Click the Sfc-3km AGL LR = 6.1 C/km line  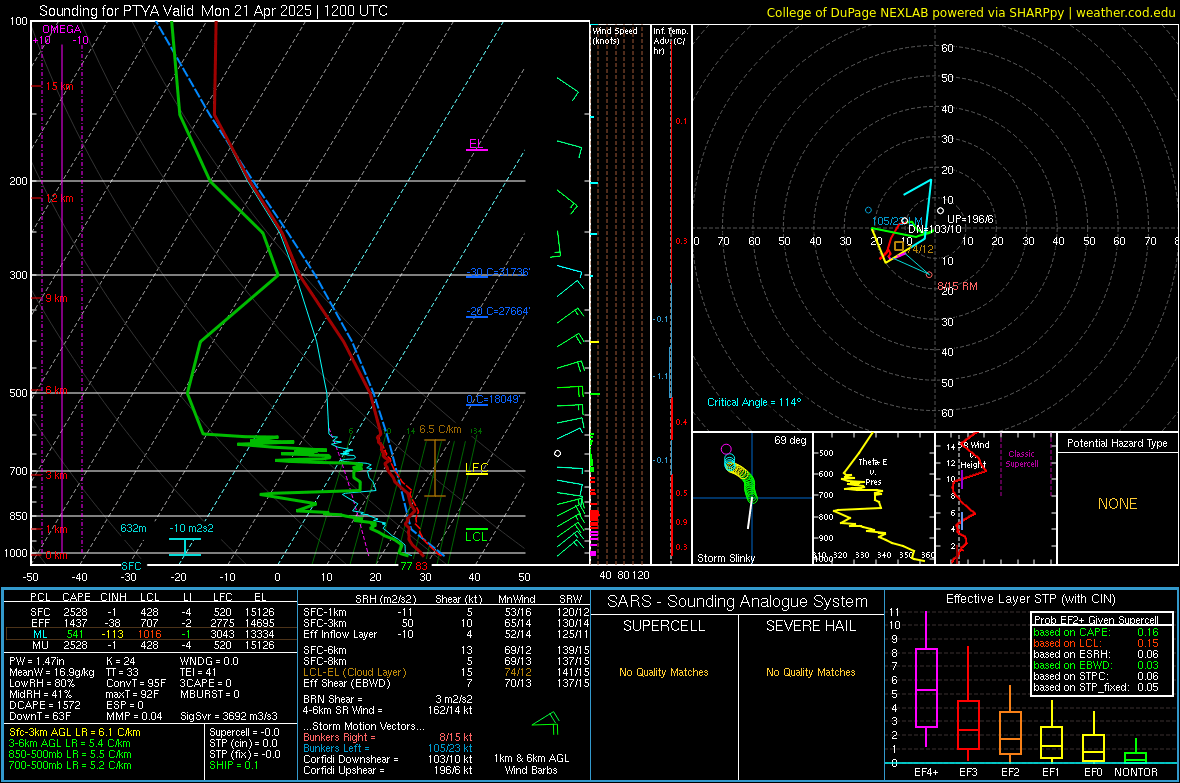tap(75, 732)
